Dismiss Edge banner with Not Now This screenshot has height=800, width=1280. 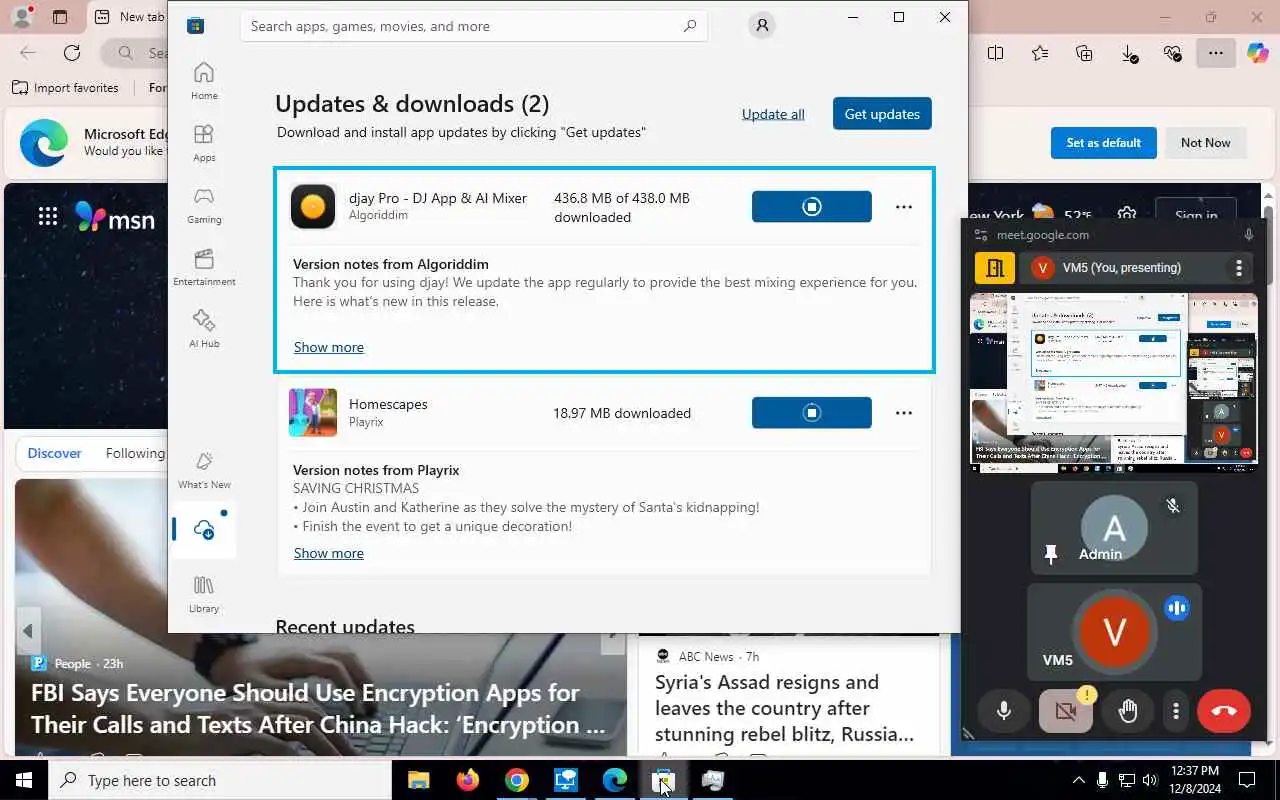click(1205, 143)
